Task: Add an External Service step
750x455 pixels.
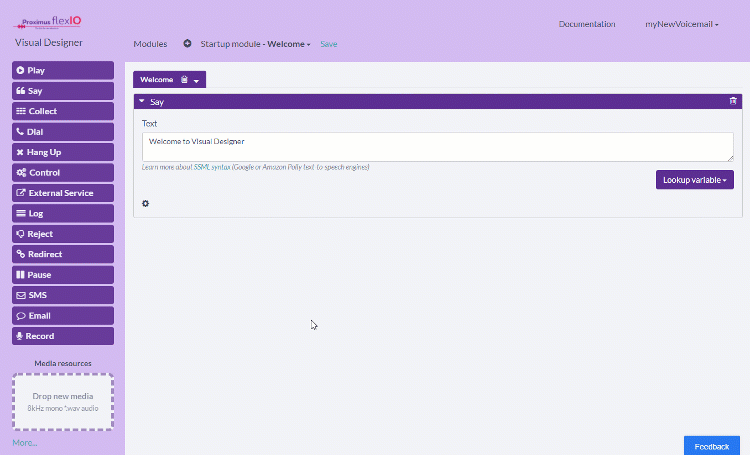Action: point(63,193)
